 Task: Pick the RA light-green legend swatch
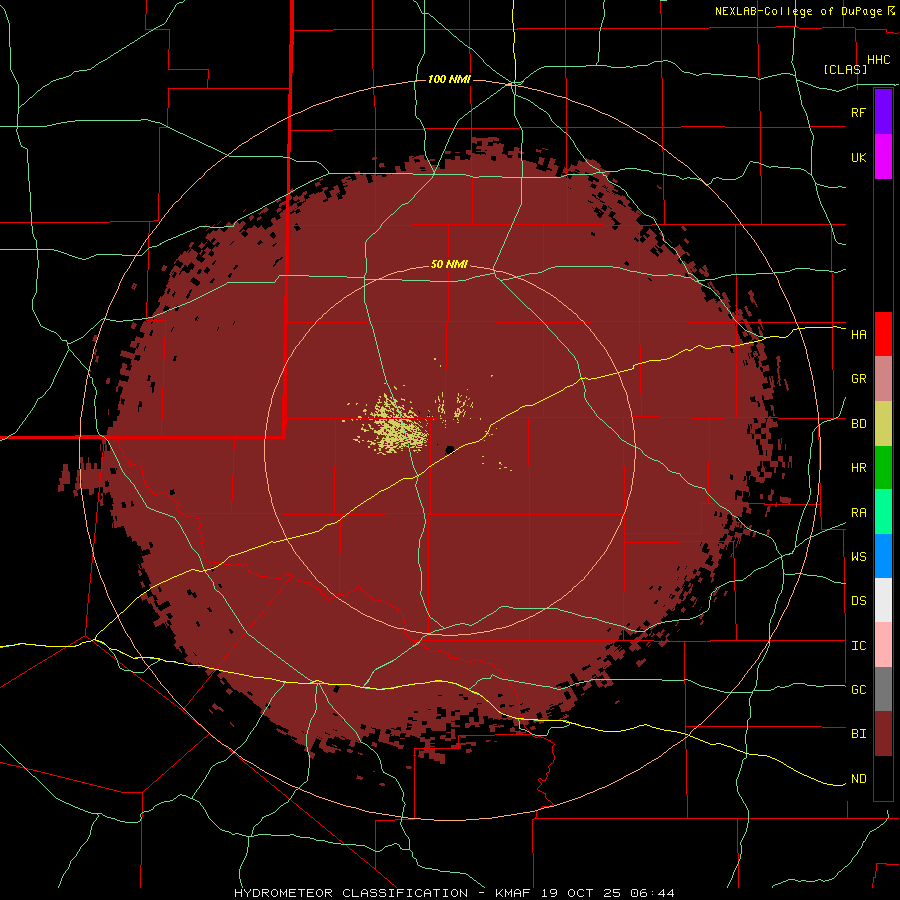883,512
